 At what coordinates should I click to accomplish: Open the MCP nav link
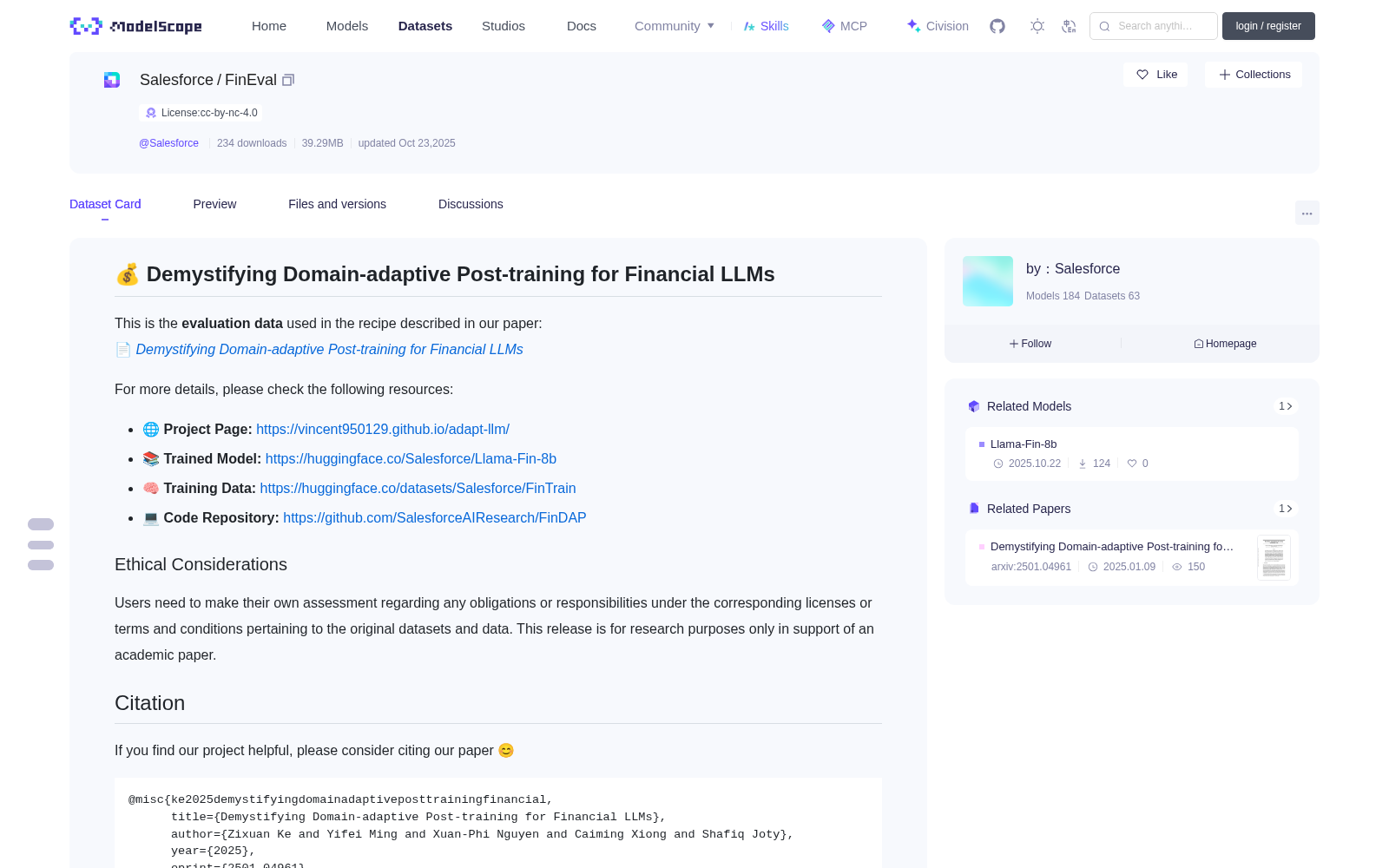[845, 26]
